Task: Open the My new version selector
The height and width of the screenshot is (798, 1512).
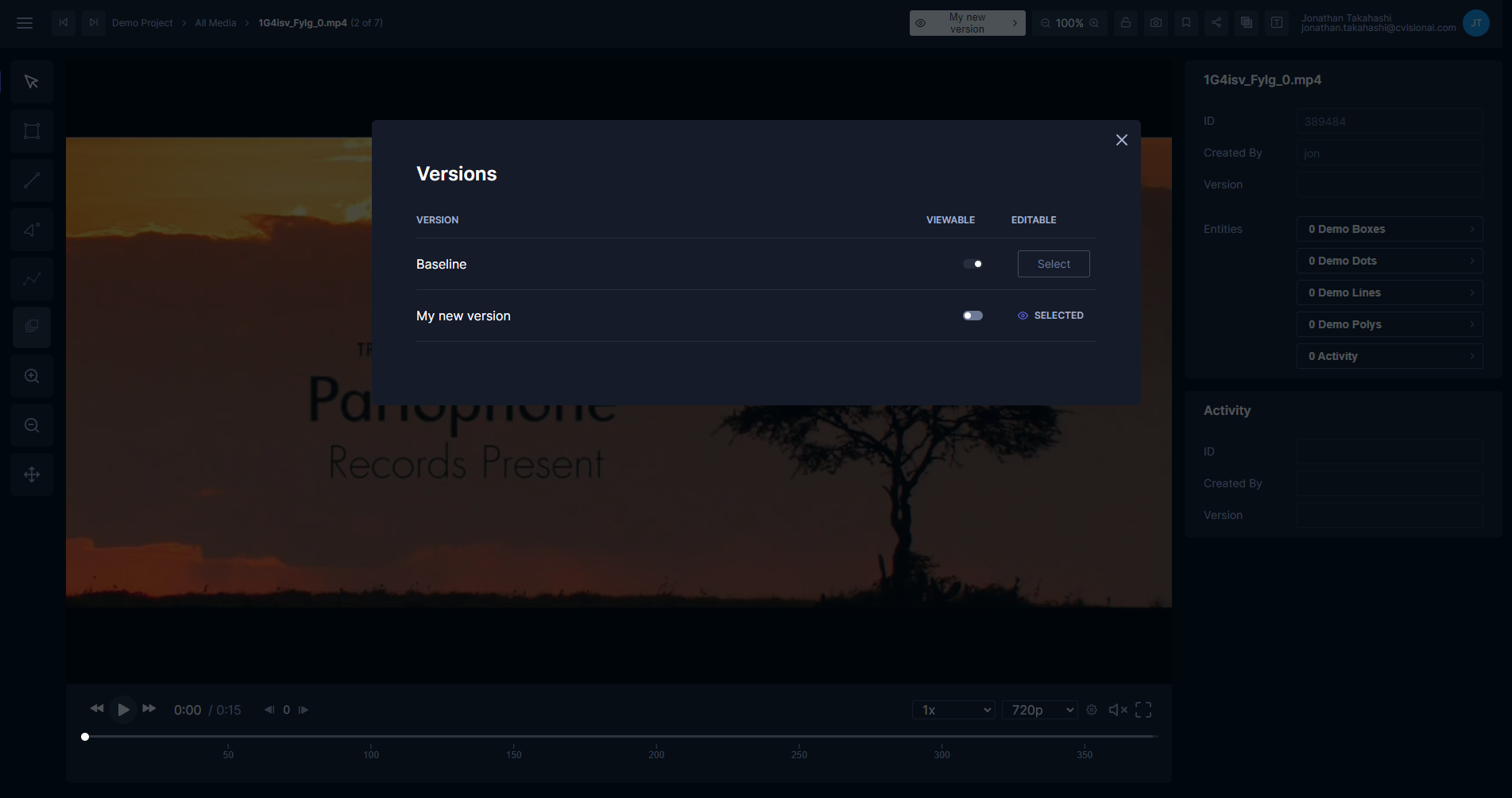Action: [x=967, y=23]
